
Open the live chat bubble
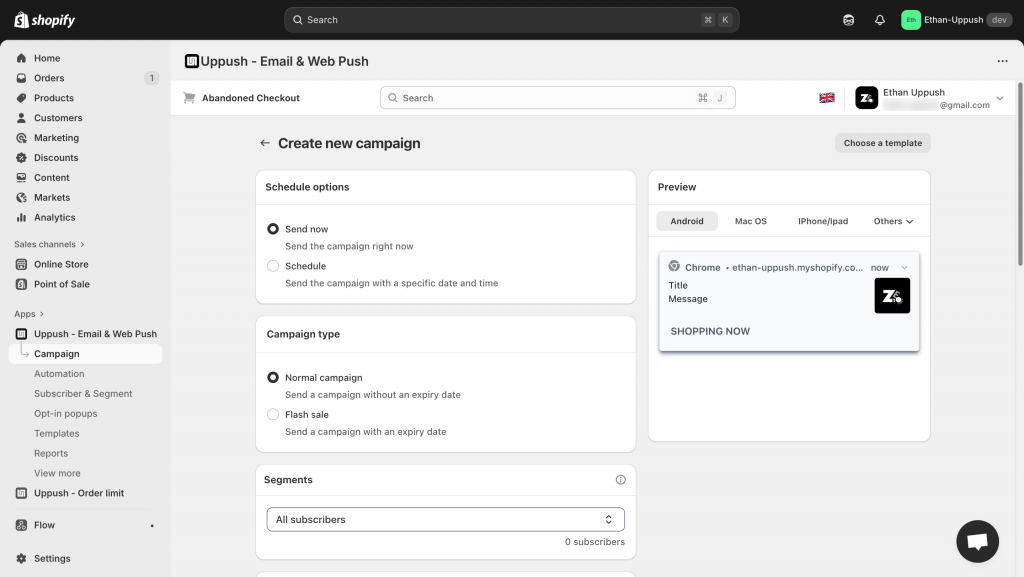coord(977,541)
